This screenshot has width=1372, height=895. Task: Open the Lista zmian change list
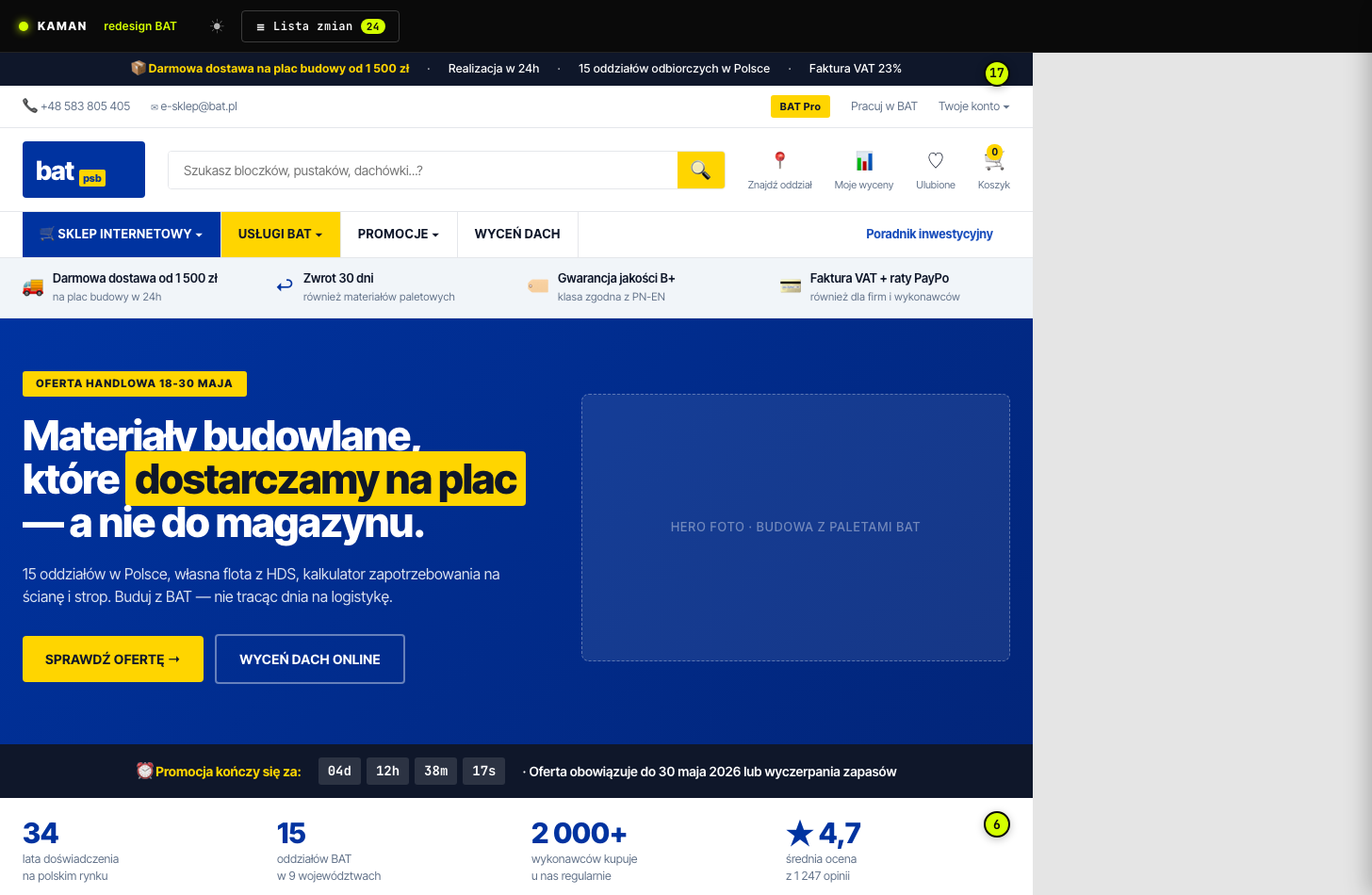320,26
